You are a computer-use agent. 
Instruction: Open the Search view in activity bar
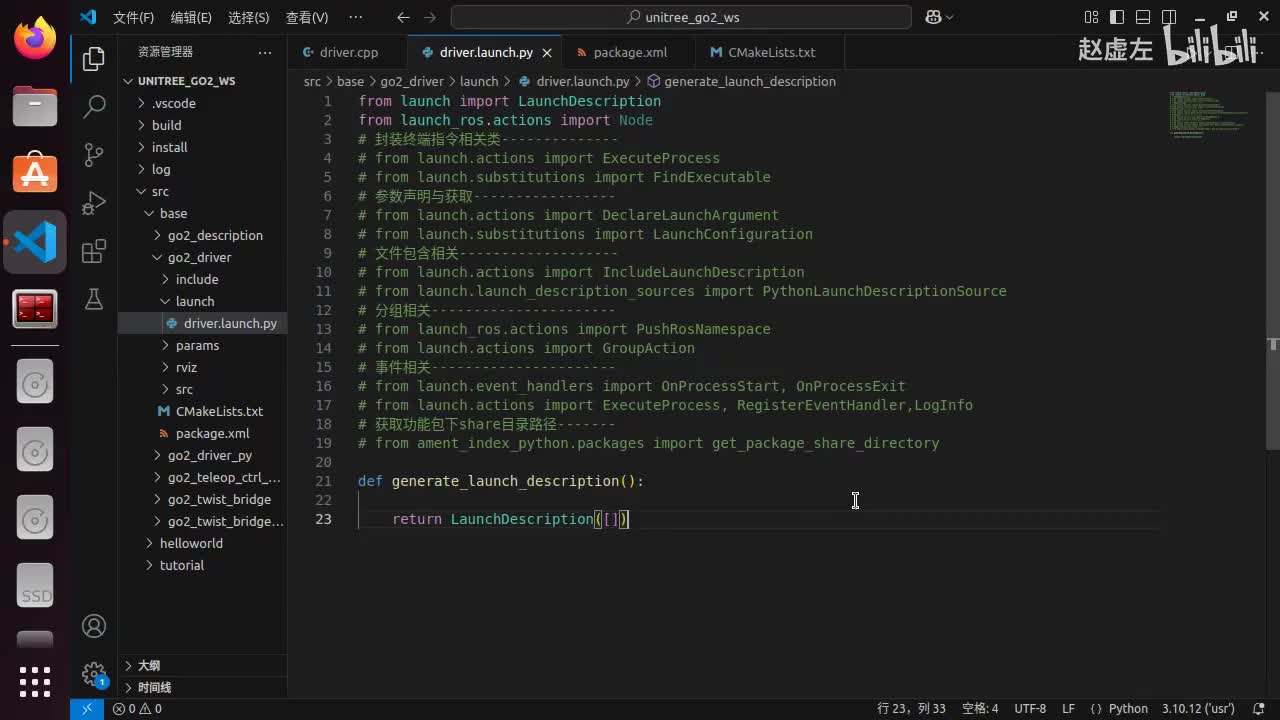[94, 106]
